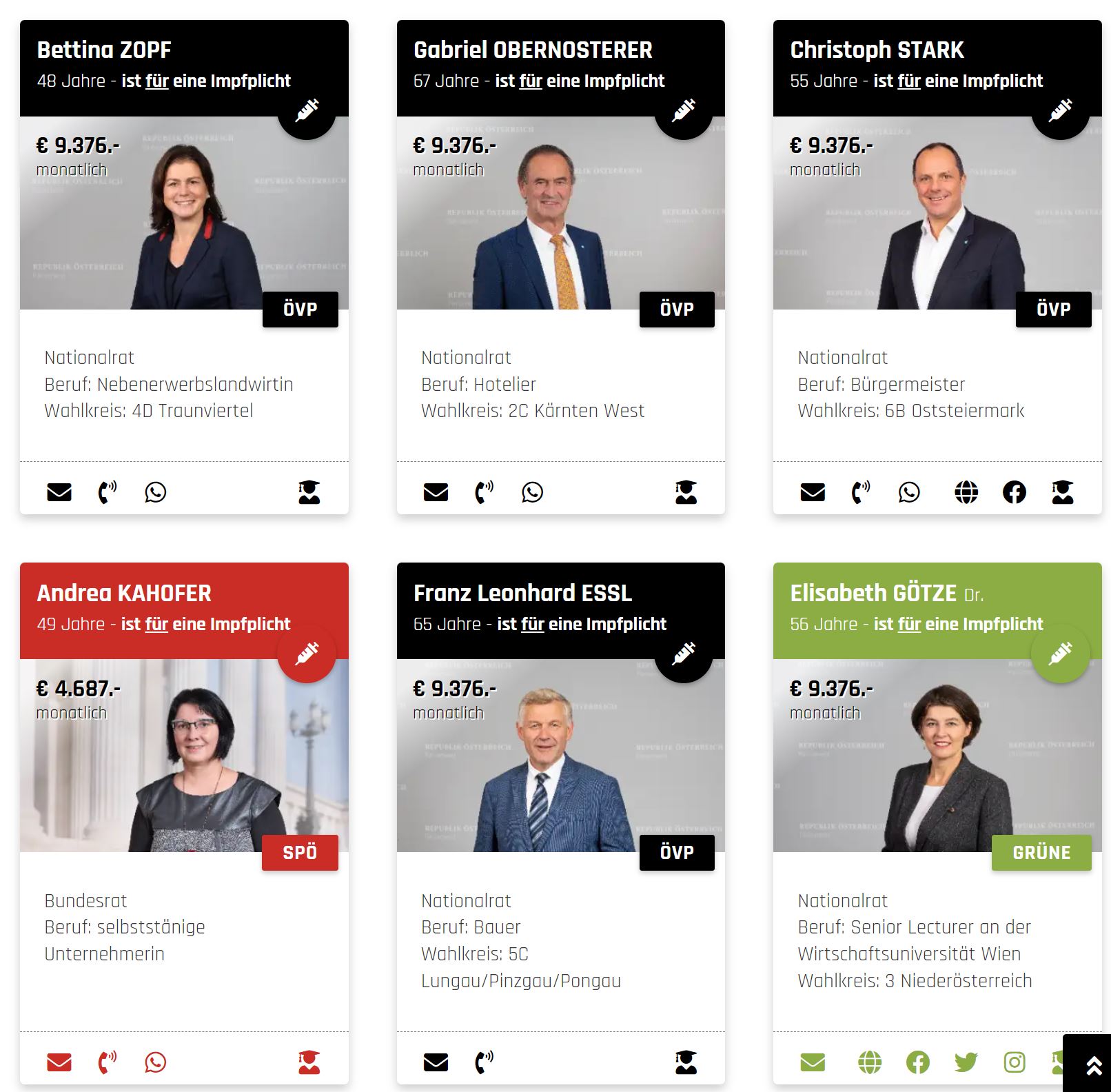
Task: Click the Franz Leonhard ESSL name heading
Action: click(522, 593)
